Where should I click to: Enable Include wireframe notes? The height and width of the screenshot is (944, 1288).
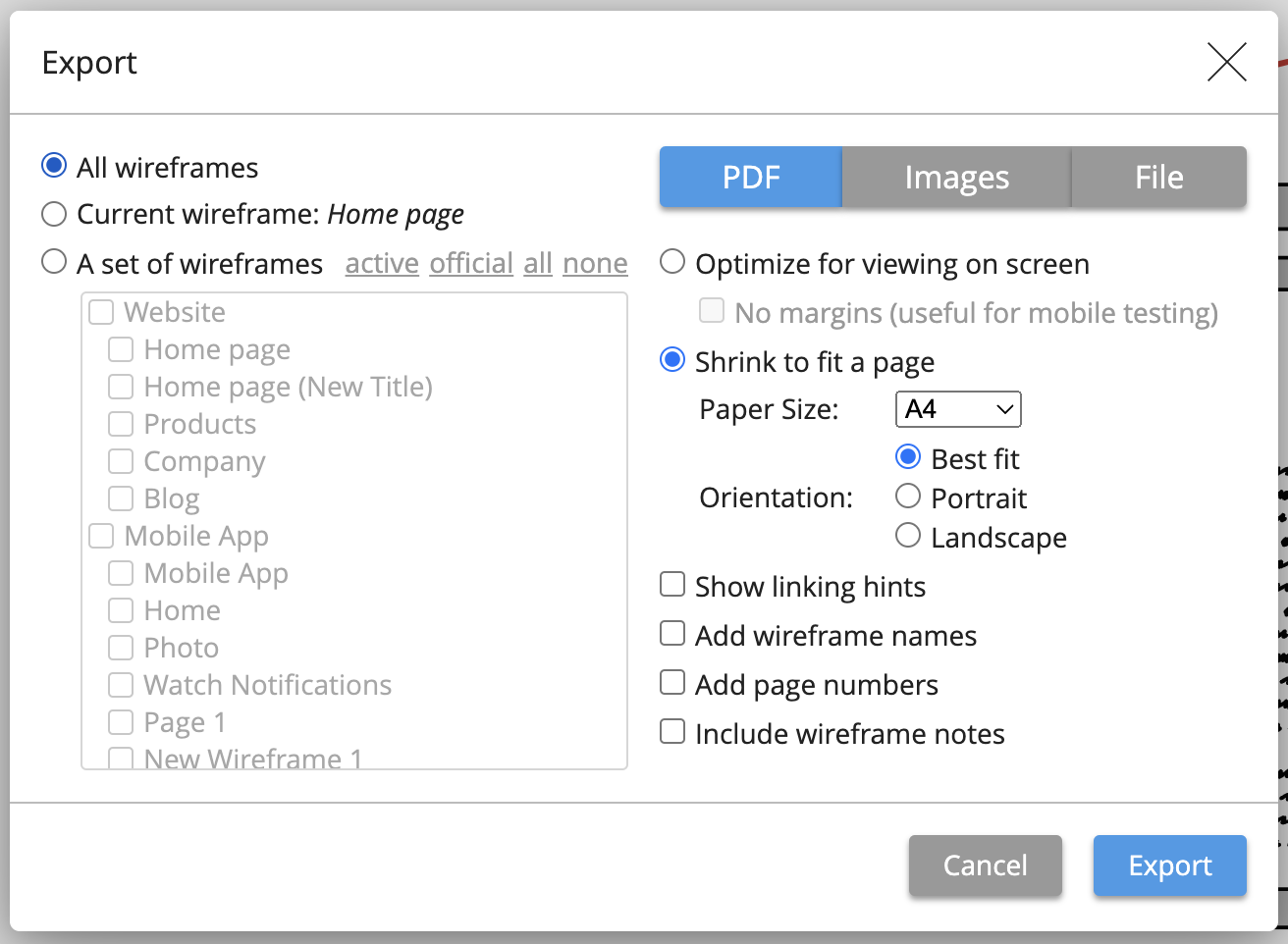coord(672,732)
